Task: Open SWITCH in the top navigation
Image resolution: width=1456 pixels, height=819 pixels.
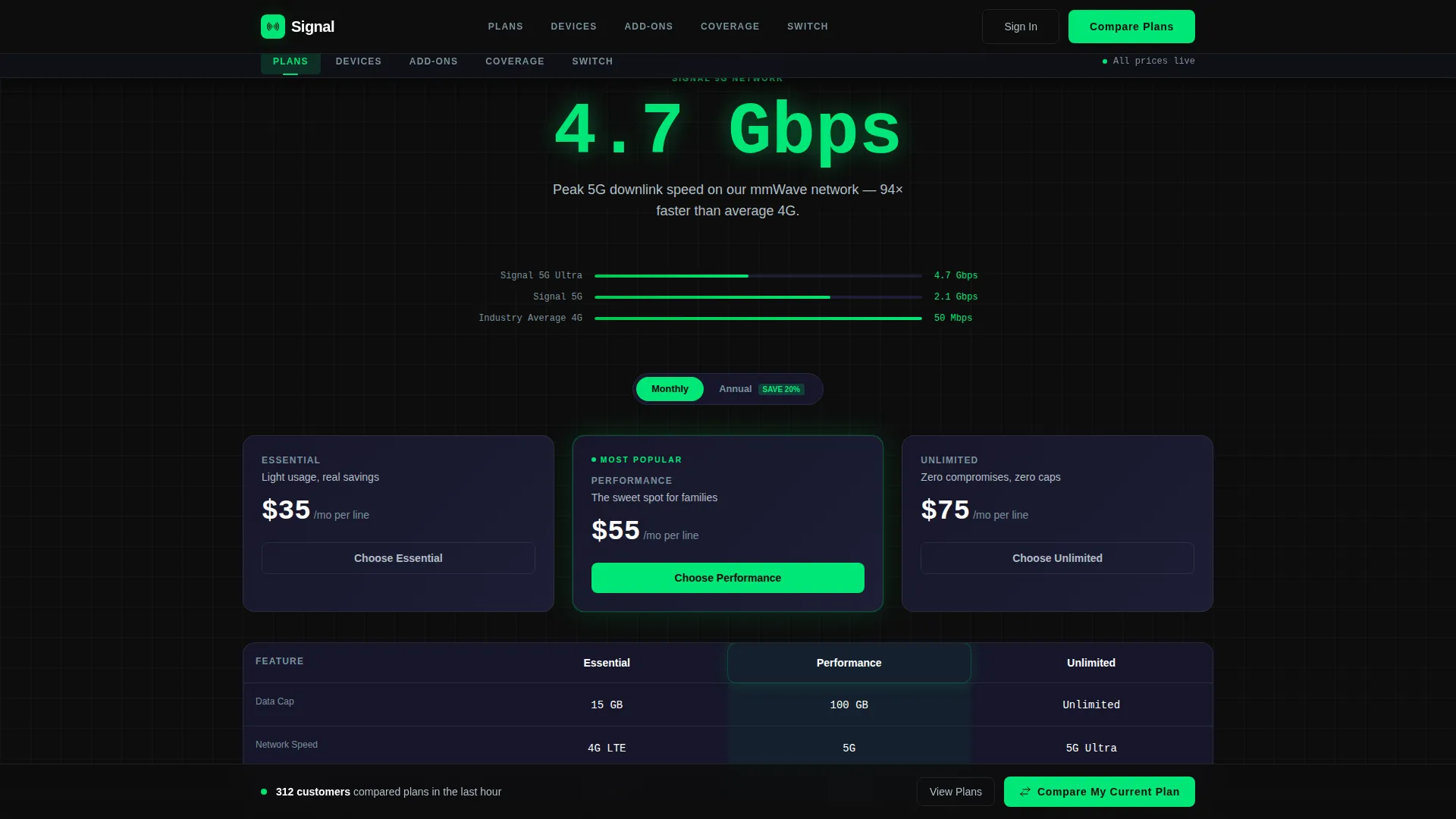Action: [x=808, y=27]
